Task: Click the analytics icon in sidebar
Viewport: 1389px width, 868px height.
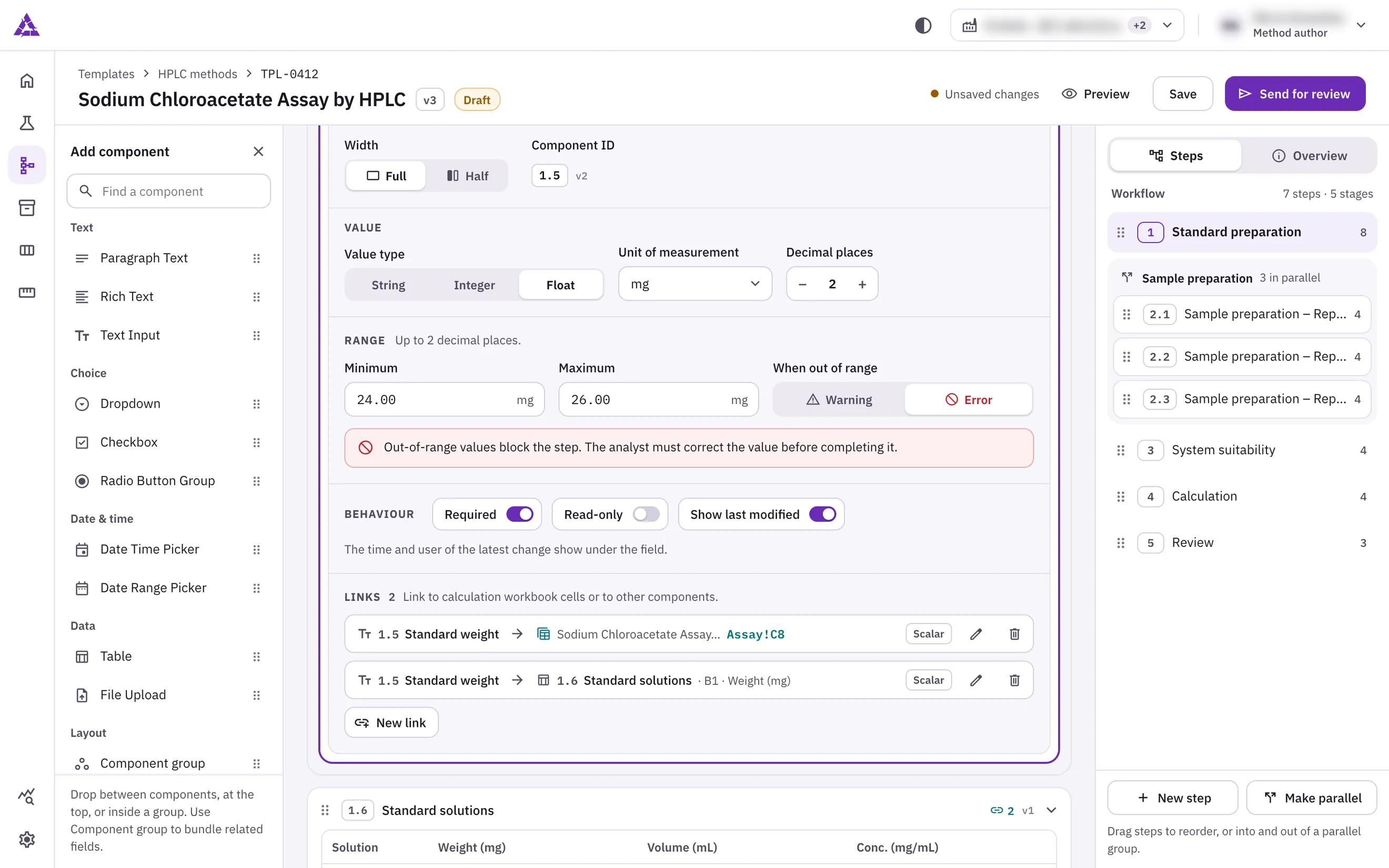Action: click(27, 797)
